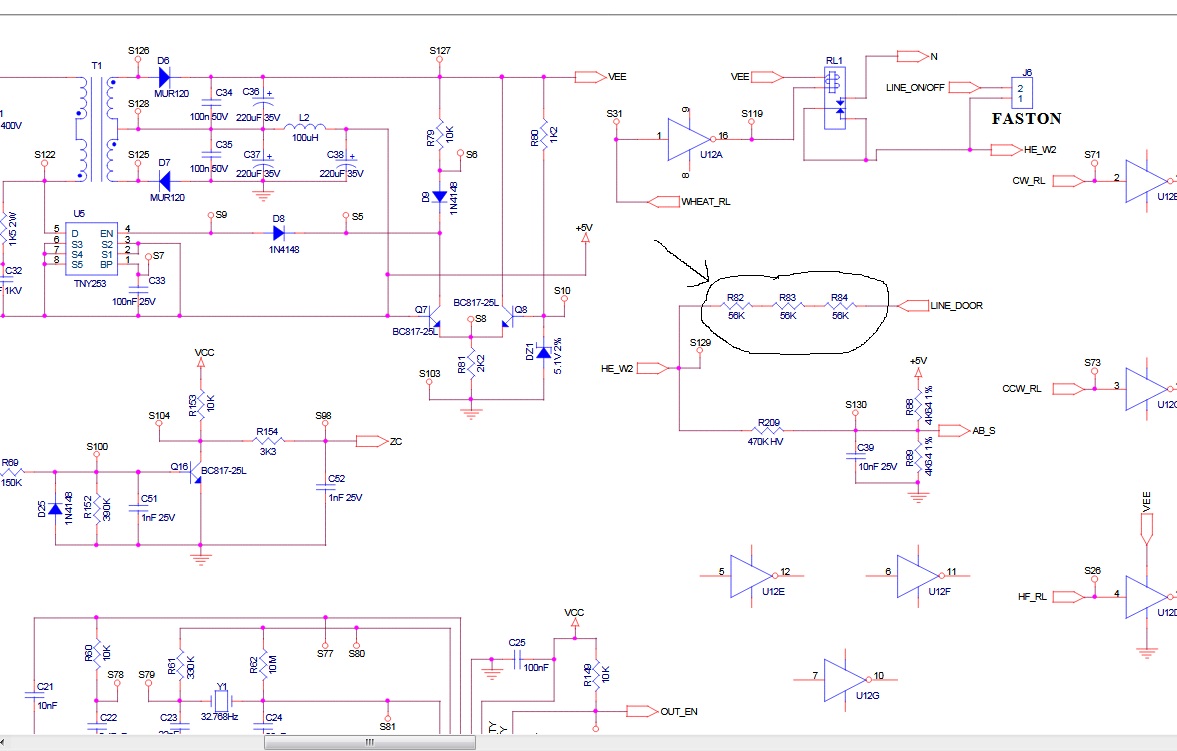Click inverter gate U12A triangle

click(x=689, y=139)
